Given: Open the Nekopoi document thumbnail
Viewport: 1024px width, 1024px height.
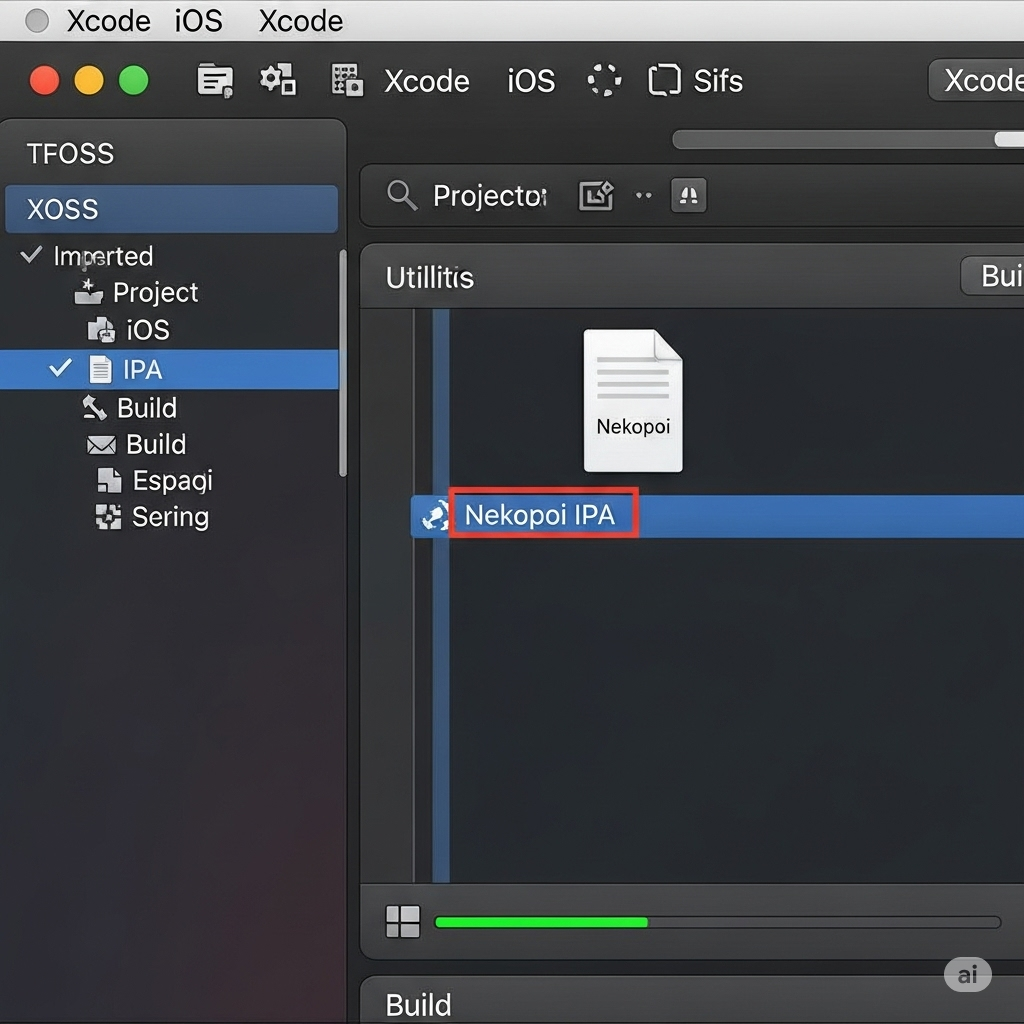Looking at the screenshot, I should click(x=633, y=400).
